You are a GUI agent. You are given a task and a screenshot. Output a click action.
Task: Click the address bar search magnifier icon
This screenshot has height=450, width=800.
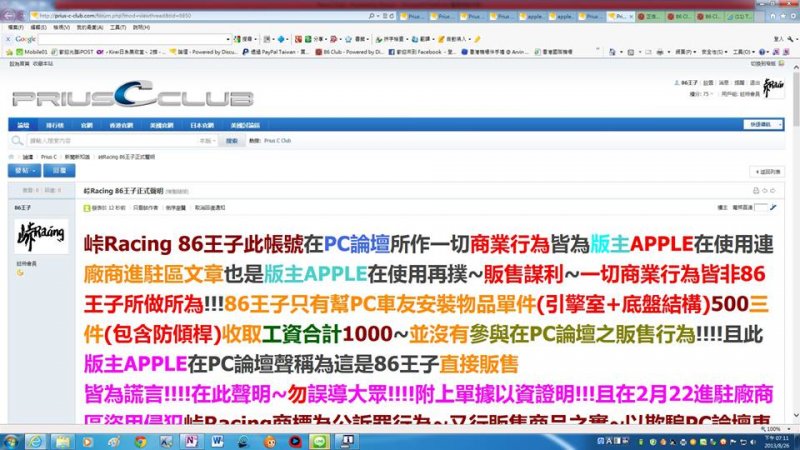(x=372, y=16)
